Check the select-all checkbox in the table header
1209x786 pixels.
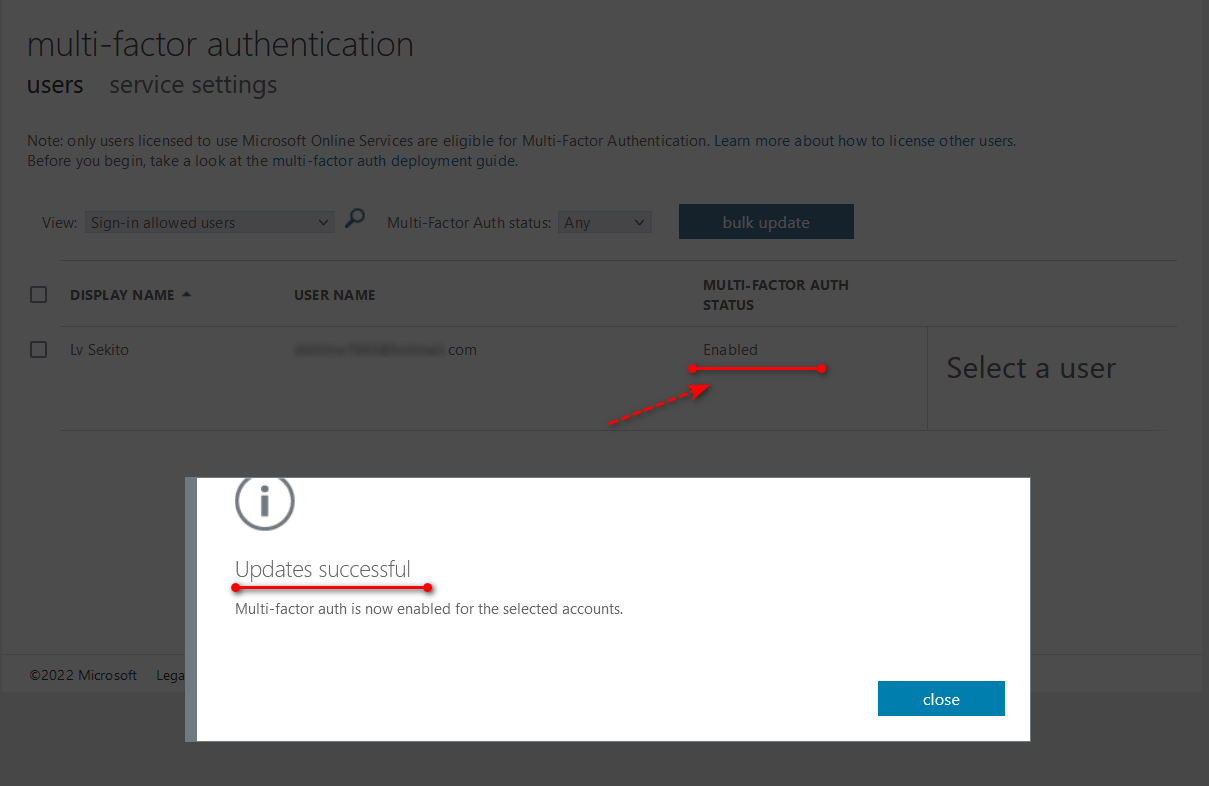(38, 294)
